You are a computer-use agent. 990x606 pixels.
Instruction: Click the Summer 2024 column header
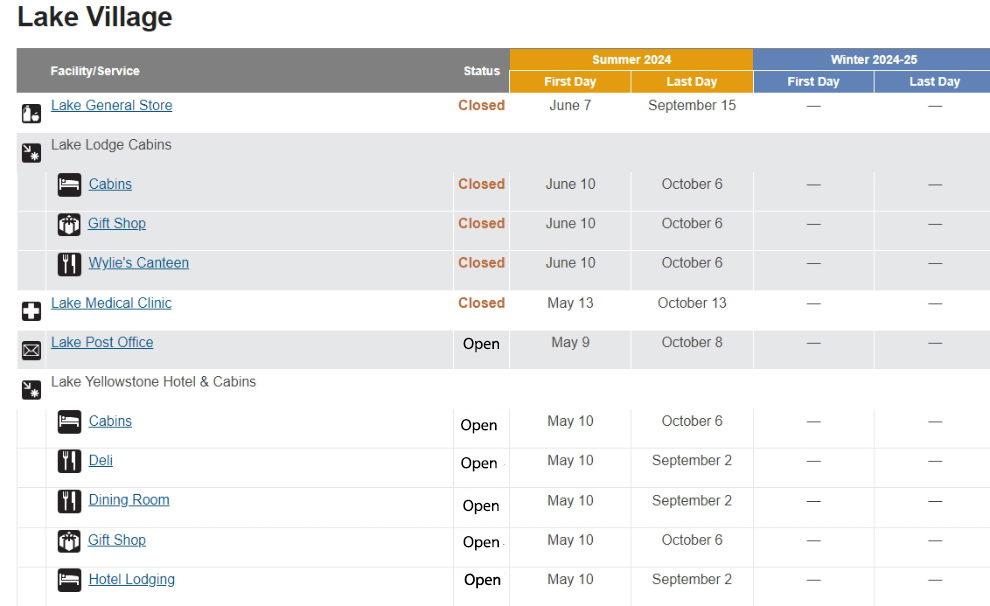point(631,60)
